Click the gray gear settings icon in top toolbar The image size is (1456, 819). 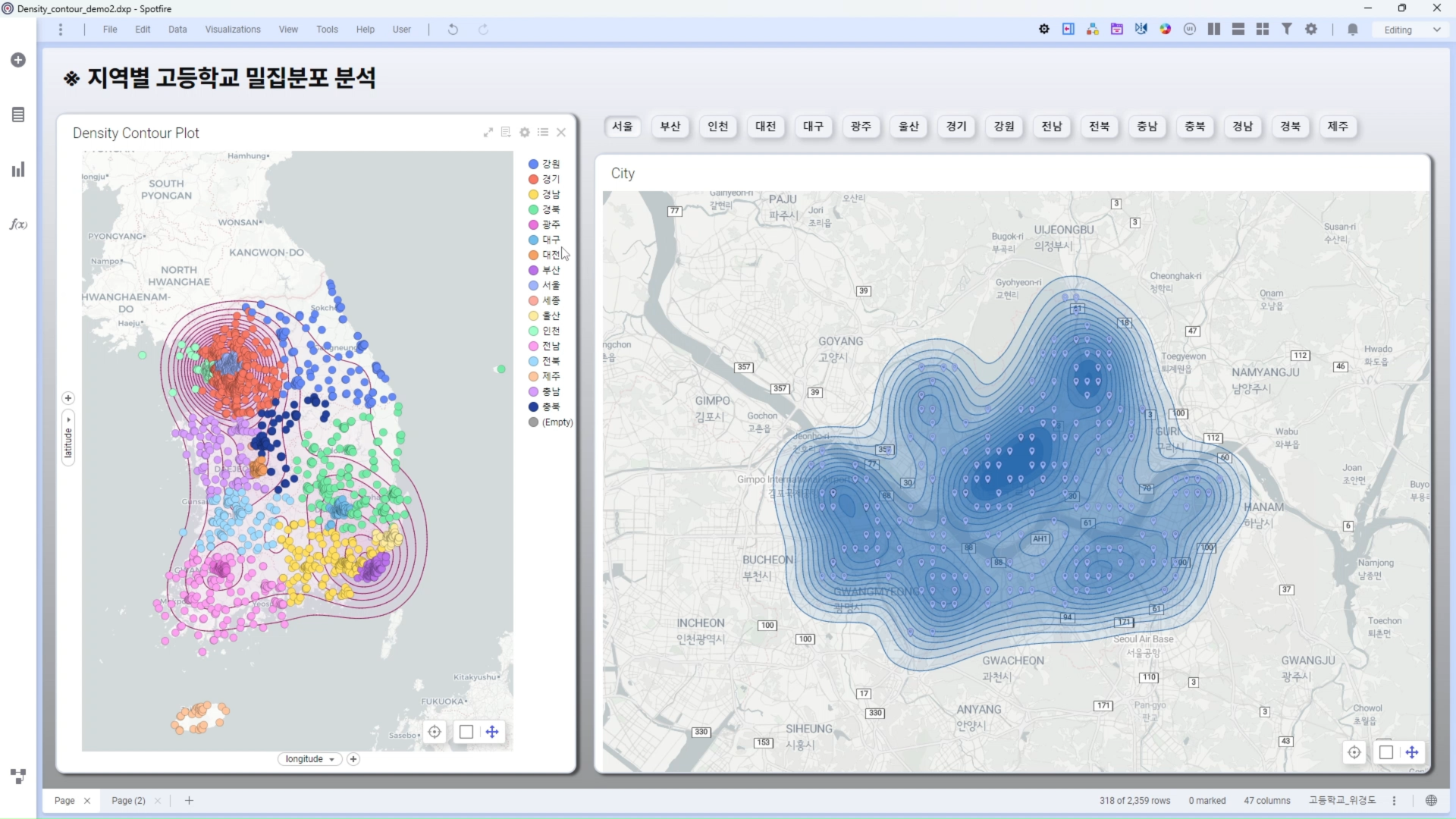[1311, 30]
